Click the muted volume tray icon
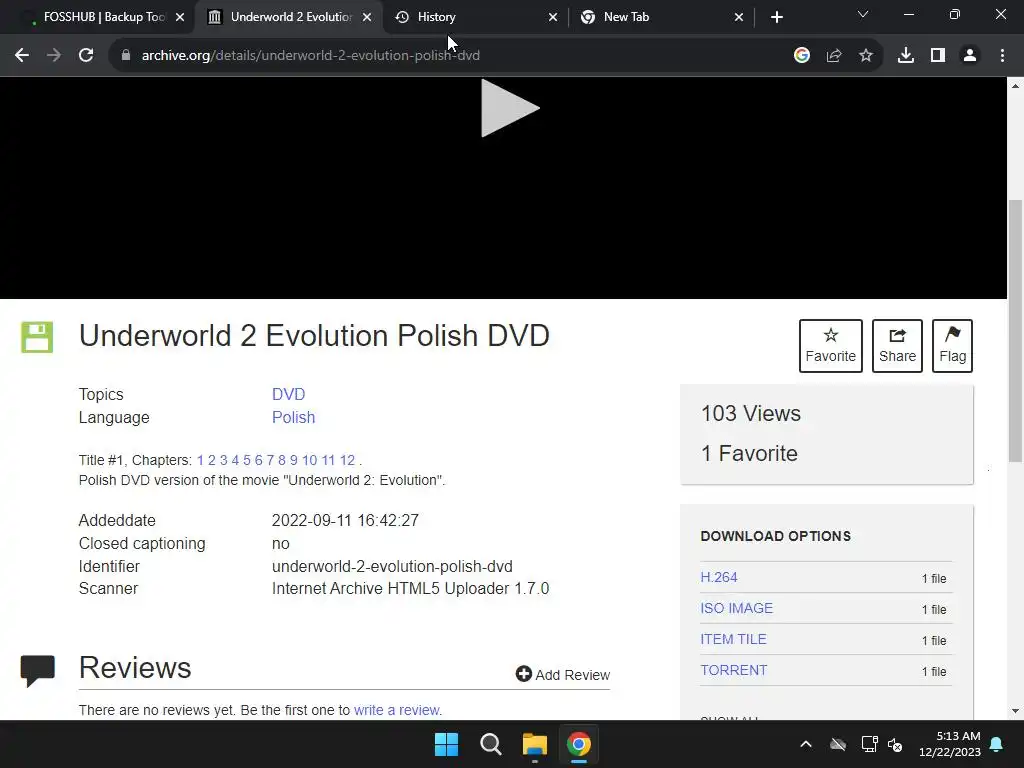The height and width of the screenshot is (768, 1024). pos(895,744)
